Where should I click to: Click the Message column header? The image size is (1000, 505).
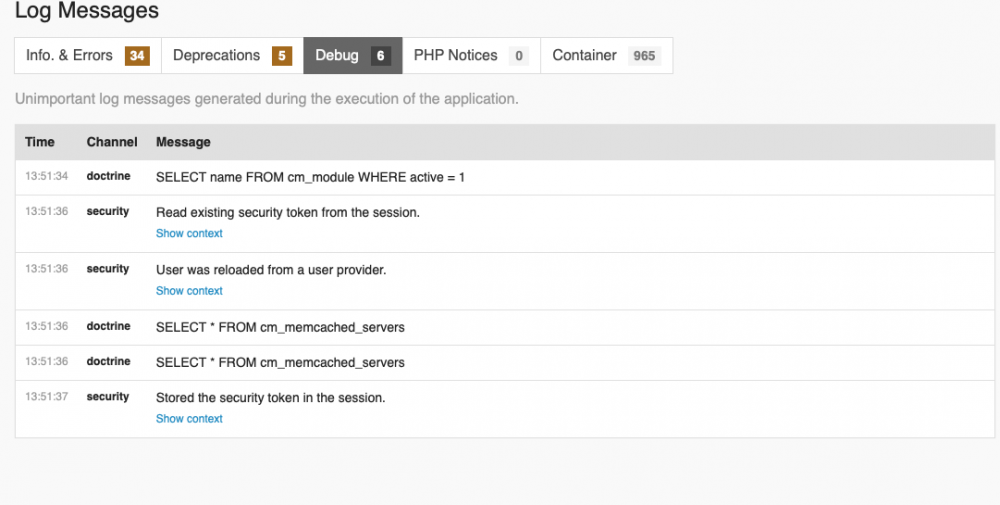point(183,142)
